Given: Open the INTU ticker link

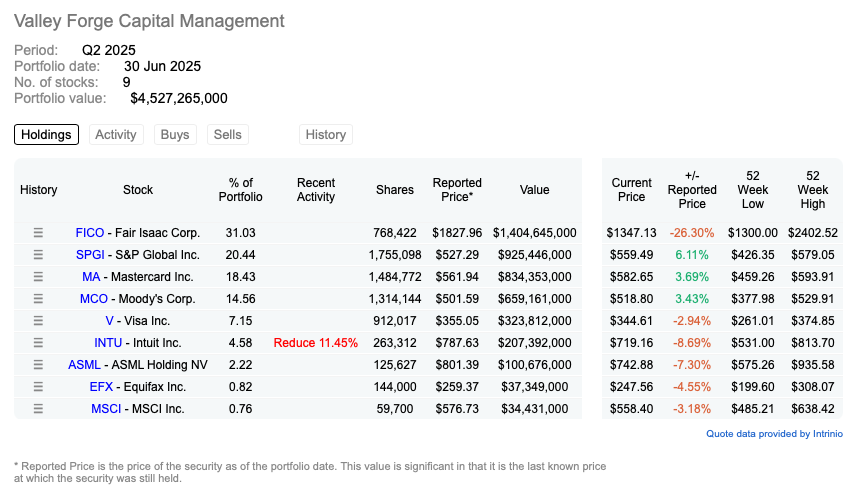Looking at the screenshot, I should pos(108,343).
